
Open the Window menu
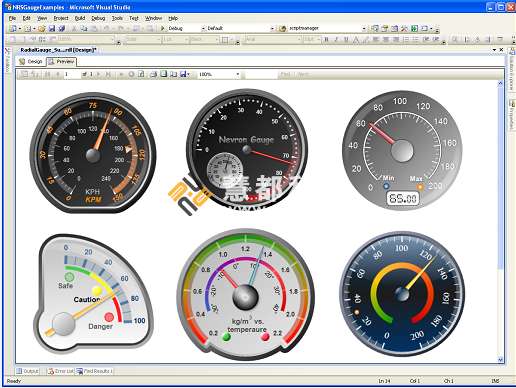pos(153,18)
